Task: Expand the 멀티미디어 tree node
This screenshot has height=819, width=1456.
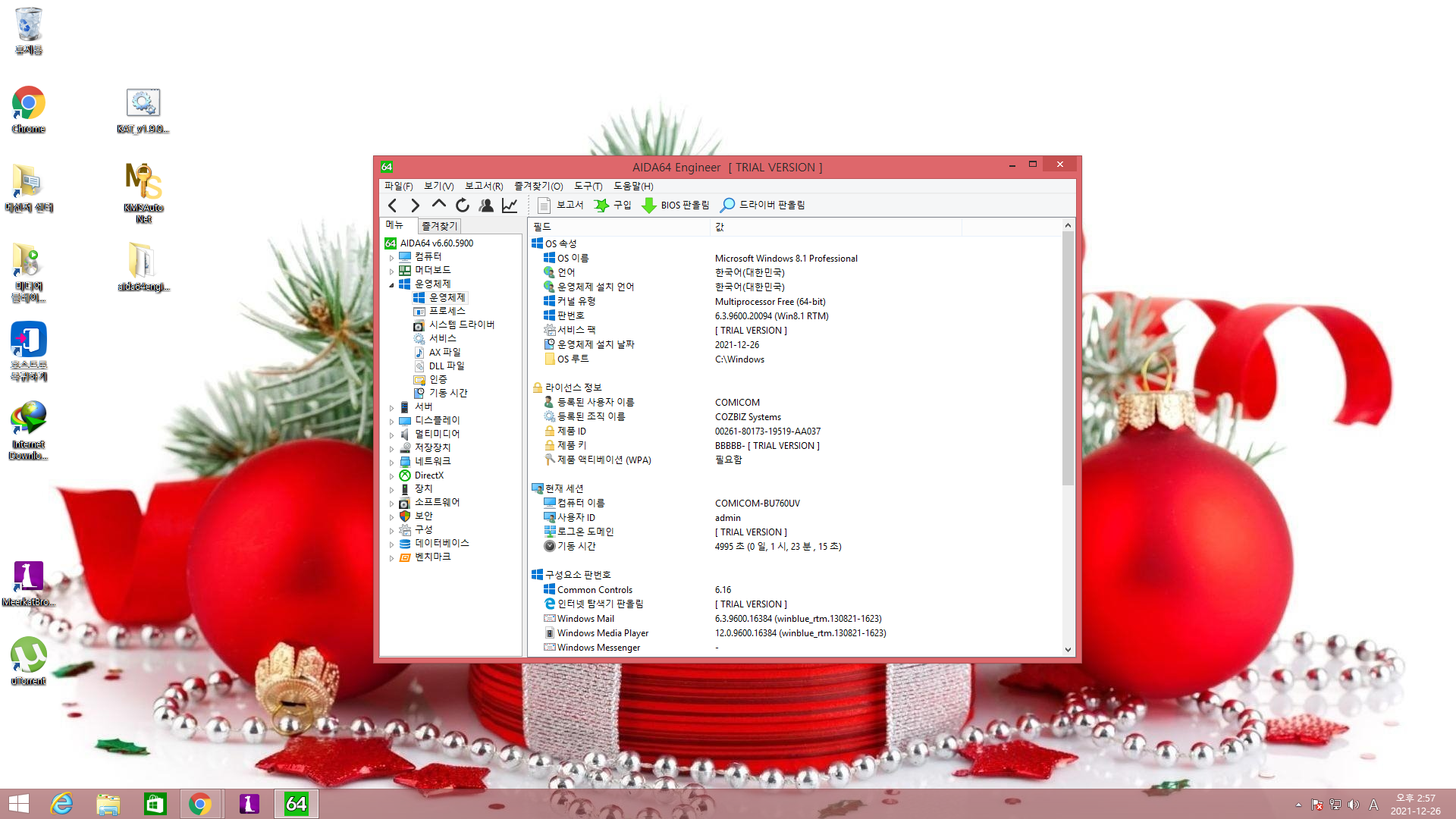Action: point(391,435)
